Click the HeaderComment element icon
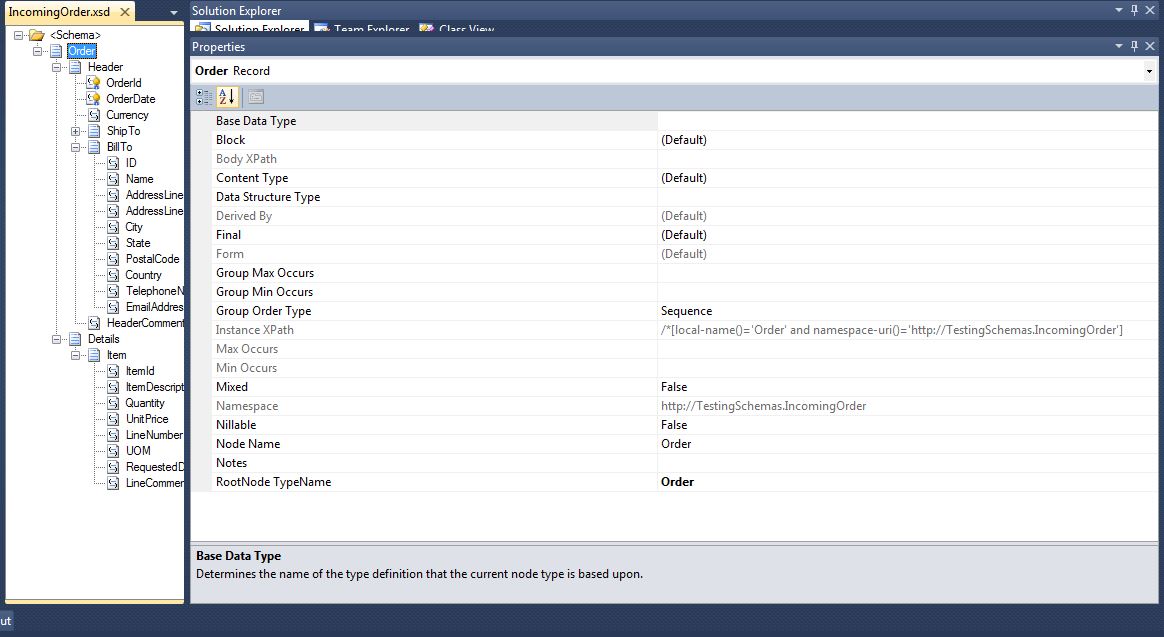 pyautogui.click(x=94, y=323)
